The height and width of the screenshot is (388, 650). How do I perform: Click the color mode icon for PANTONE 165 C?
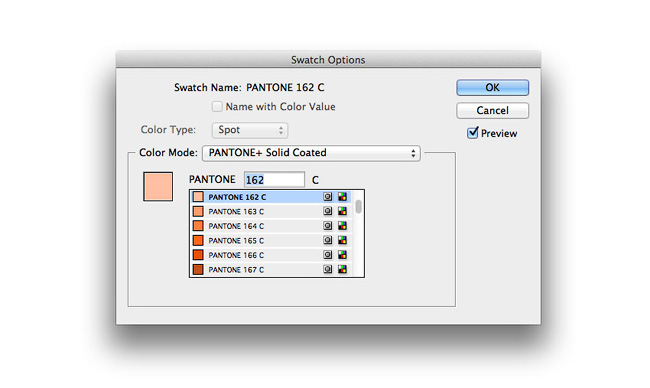(x=342, y=240)
